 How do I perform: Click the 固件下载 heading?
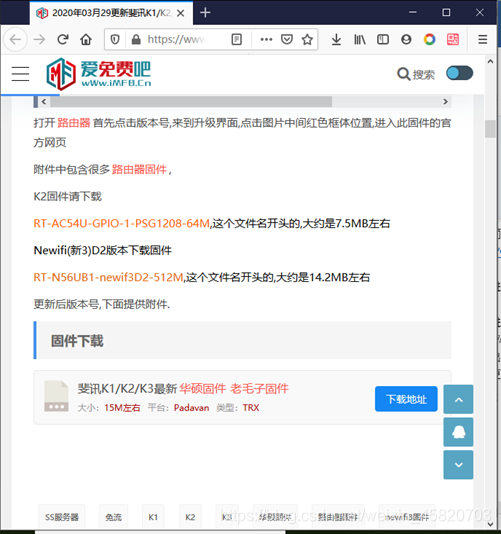tap(77, 341)
